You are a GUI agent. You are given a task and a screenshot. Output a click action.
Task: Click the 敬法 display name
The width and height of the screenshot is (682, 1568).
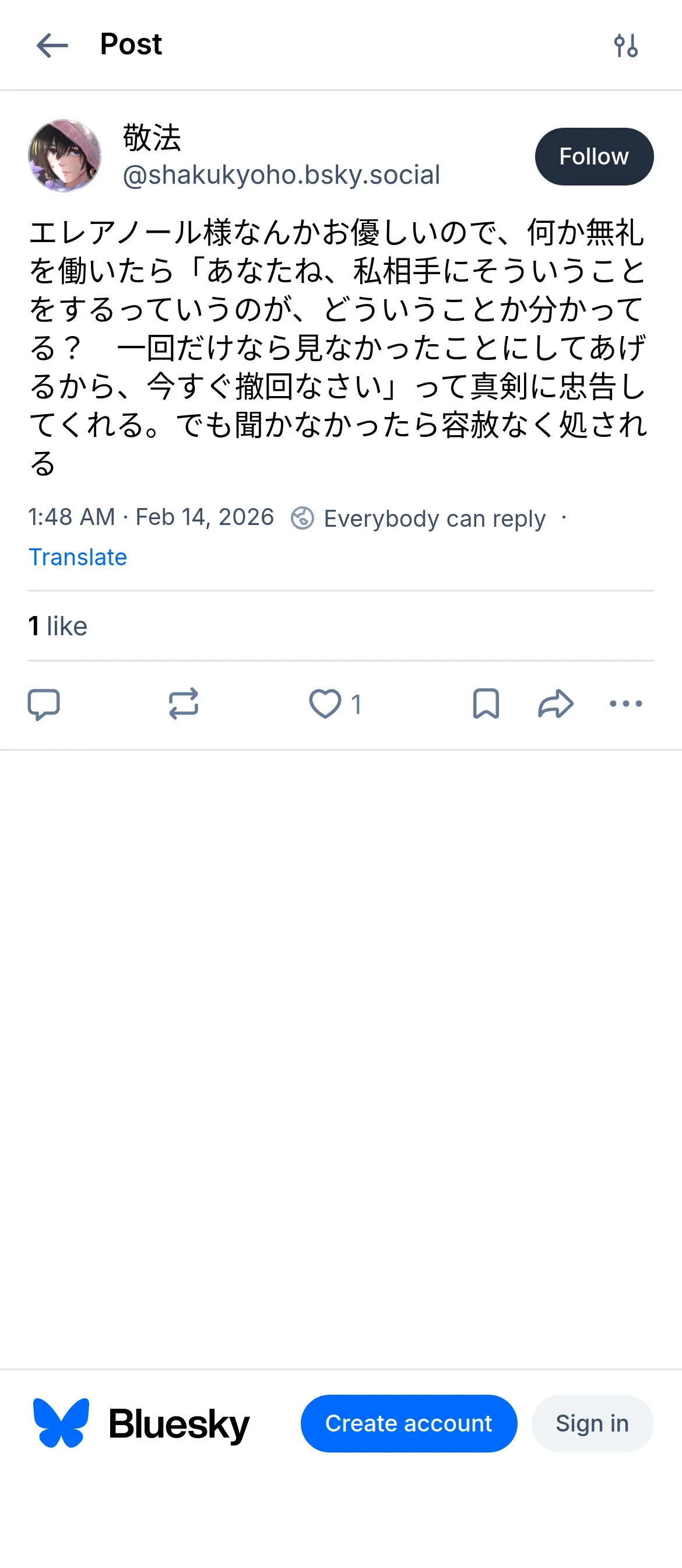[152, 138]
